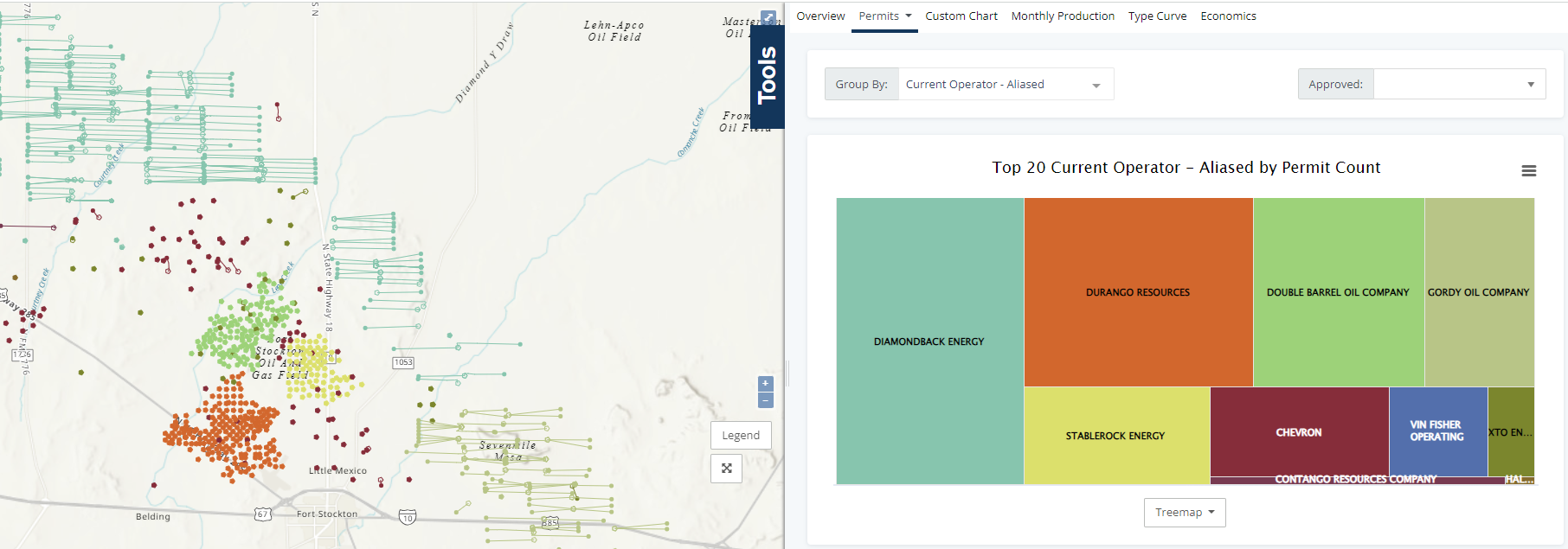Image resolution: width=1568 pixels, height=549 pixels.
Task: Click the Stablerock Energy treemap block
Action: click(x=1116, y=436)
